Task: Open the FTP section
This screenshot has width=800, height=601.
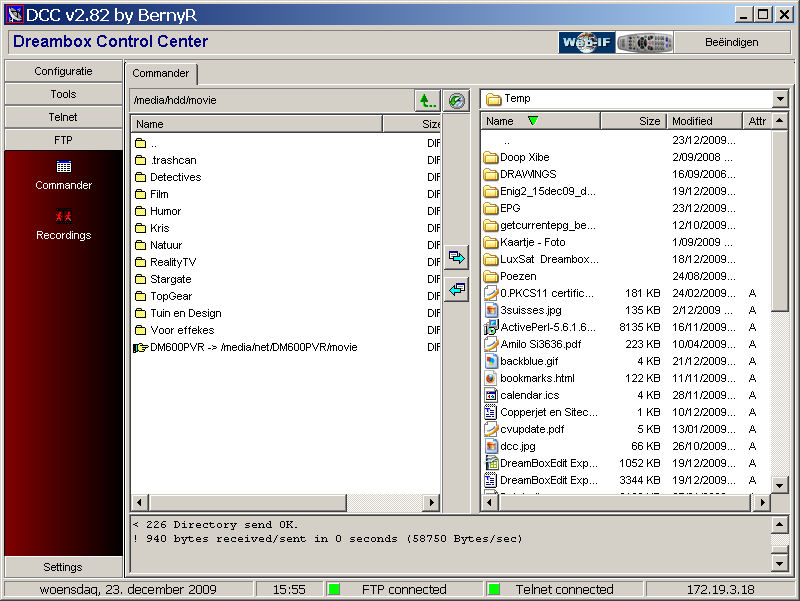Action: coord(64,140)
